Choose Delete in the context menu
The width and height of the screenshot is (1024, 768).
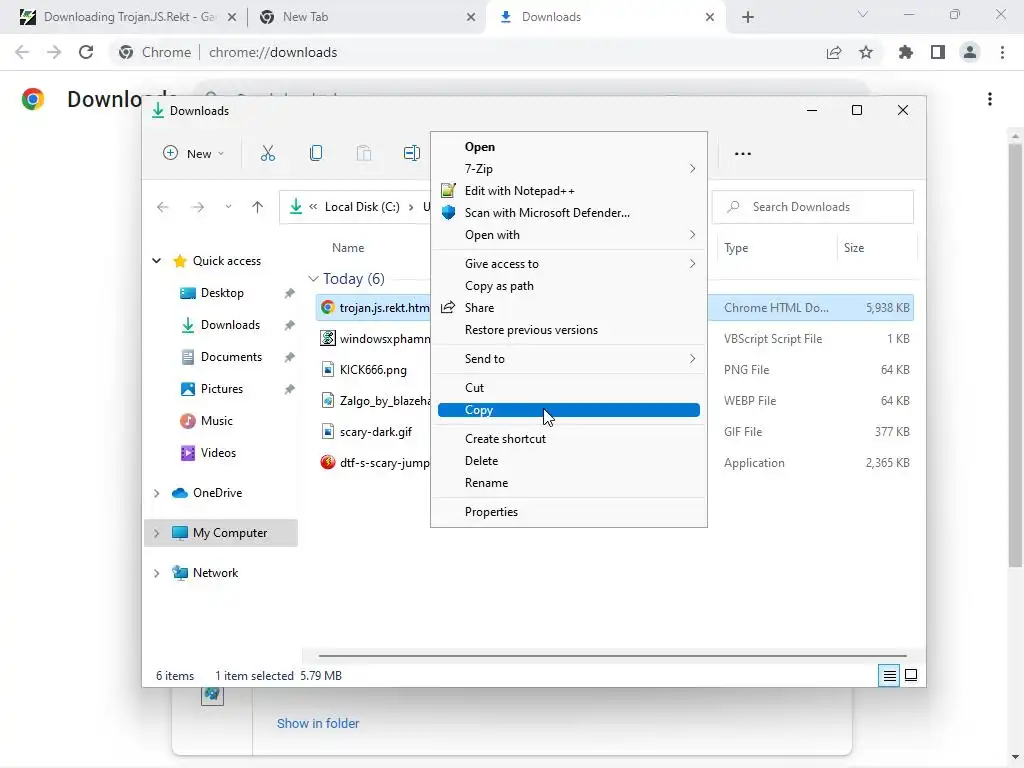(568, 461)
